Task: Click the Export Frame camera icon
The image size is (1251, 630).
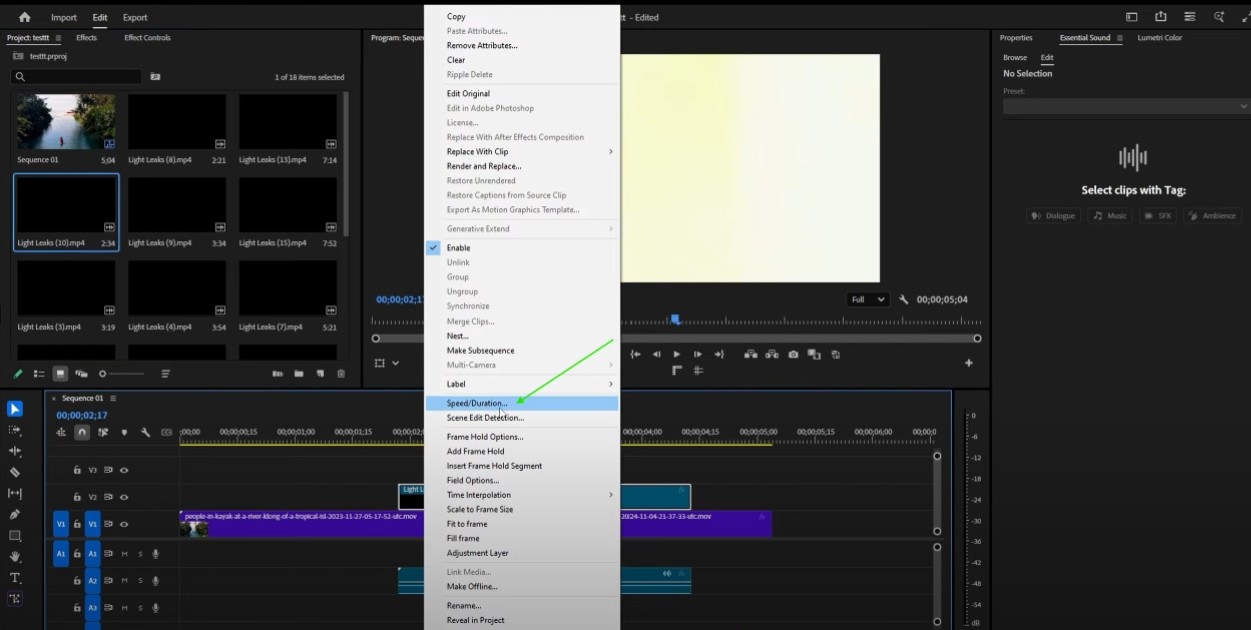Action: tap(793, 354)
